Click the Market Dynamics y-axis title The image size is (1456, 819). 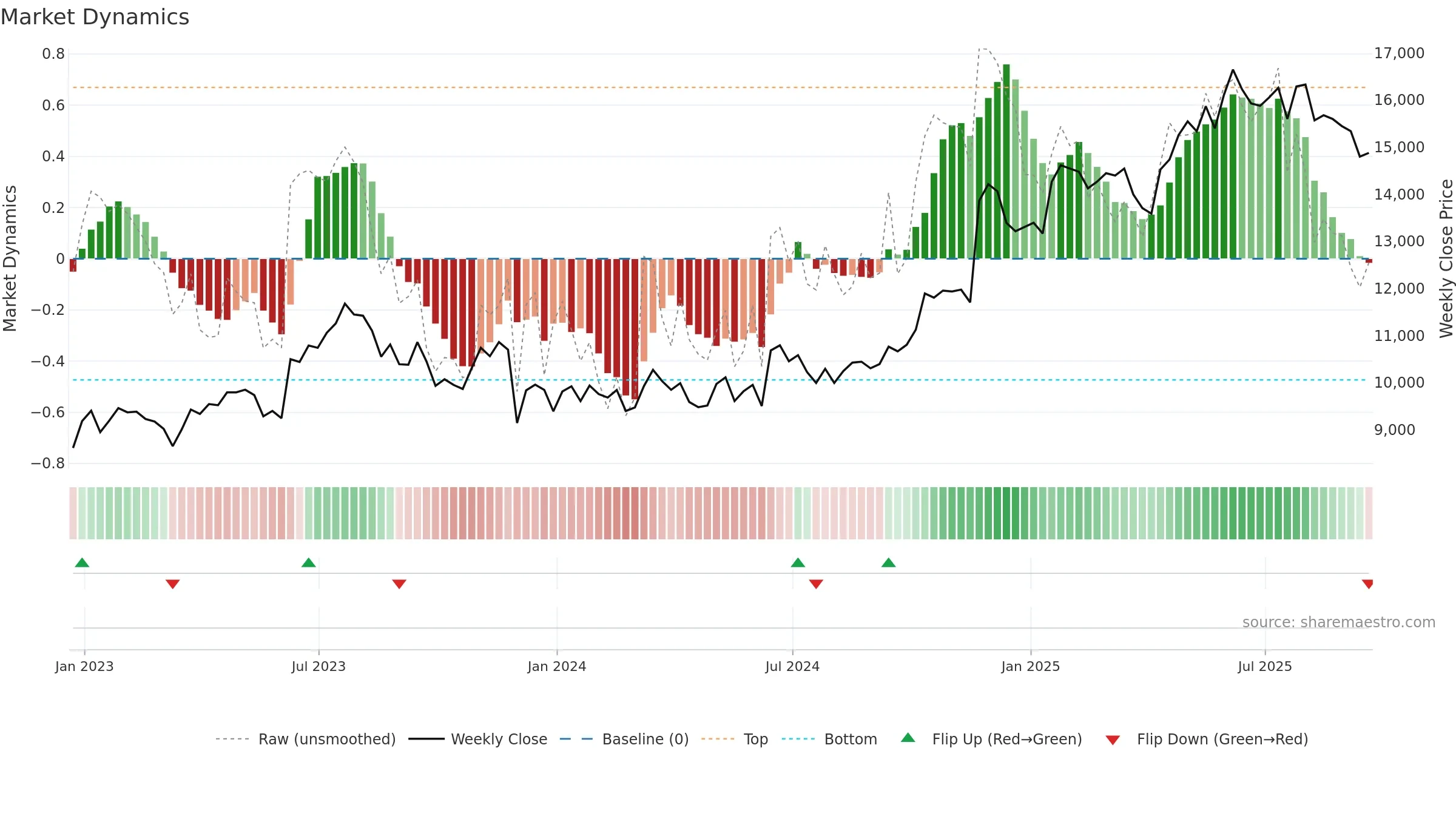coord(10,258)
